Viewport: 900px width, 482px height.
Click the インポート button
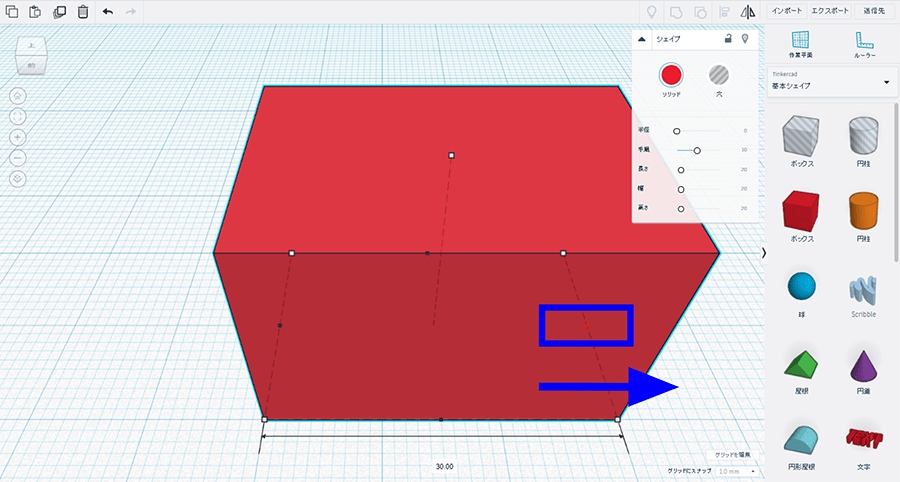coord(787,11)
